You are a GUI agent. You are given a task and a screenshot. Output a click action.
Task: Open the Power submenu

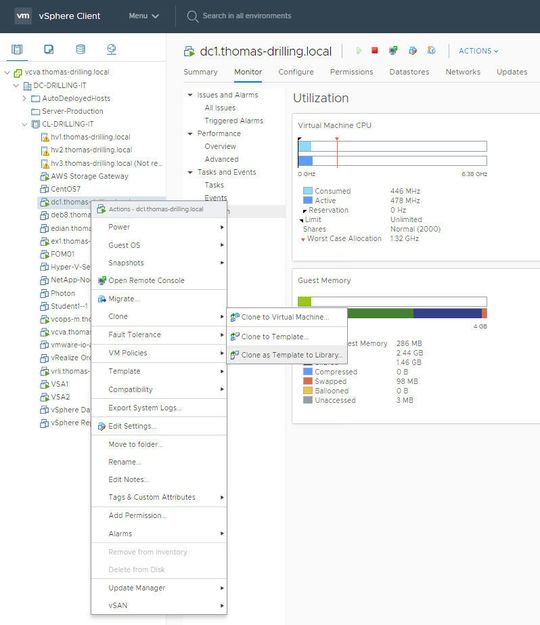[x=159, y=227]
